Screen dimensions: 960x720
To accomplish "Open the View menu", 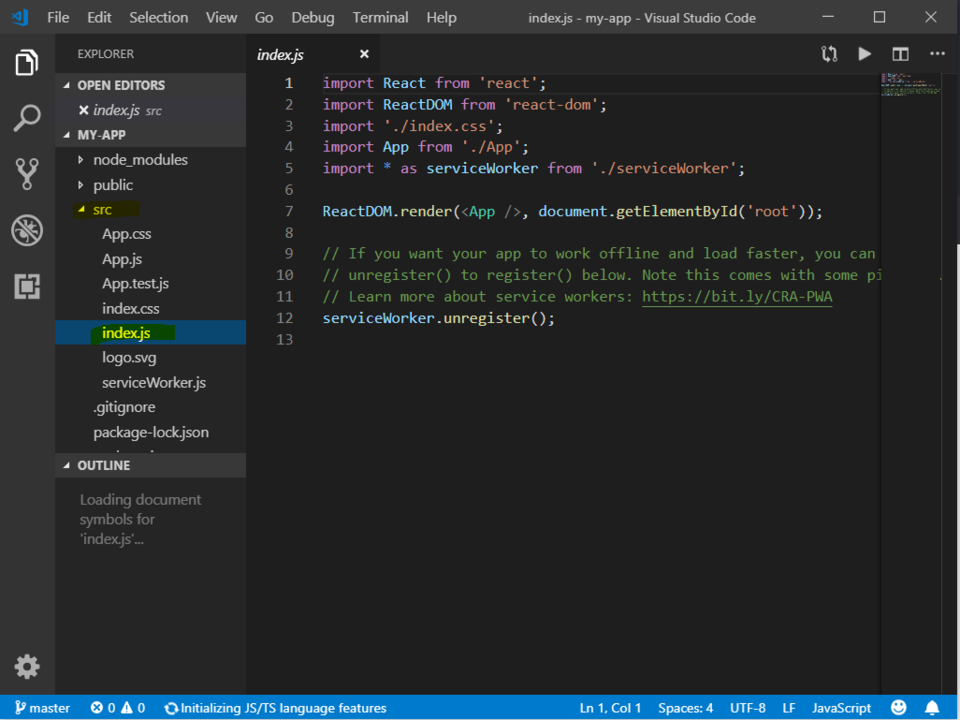I will pyautogui.click(x=221, y=17).
